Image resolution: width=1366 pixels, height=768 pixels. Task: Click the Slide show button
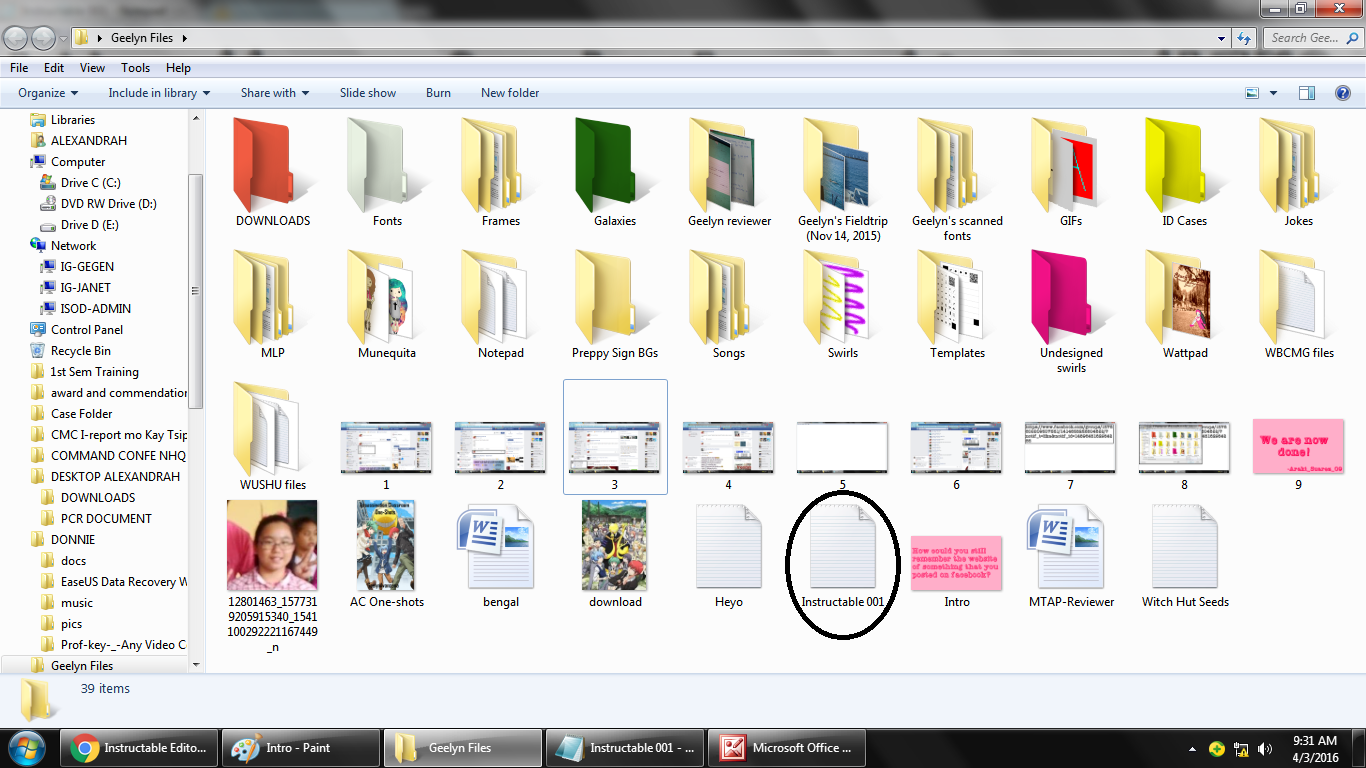(x=368, y=93)
